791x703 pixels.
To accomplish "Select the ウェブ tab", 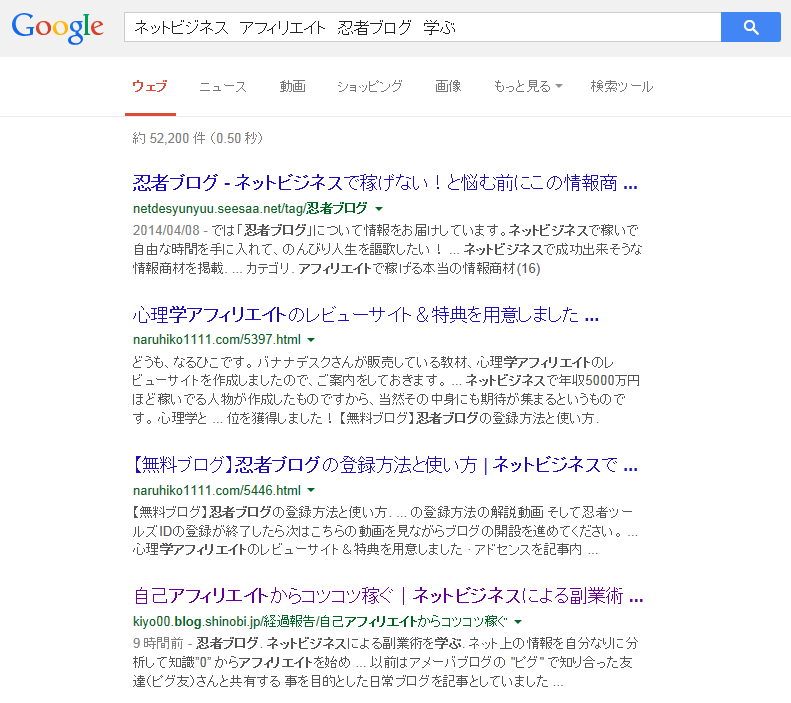I will point(150,87).
